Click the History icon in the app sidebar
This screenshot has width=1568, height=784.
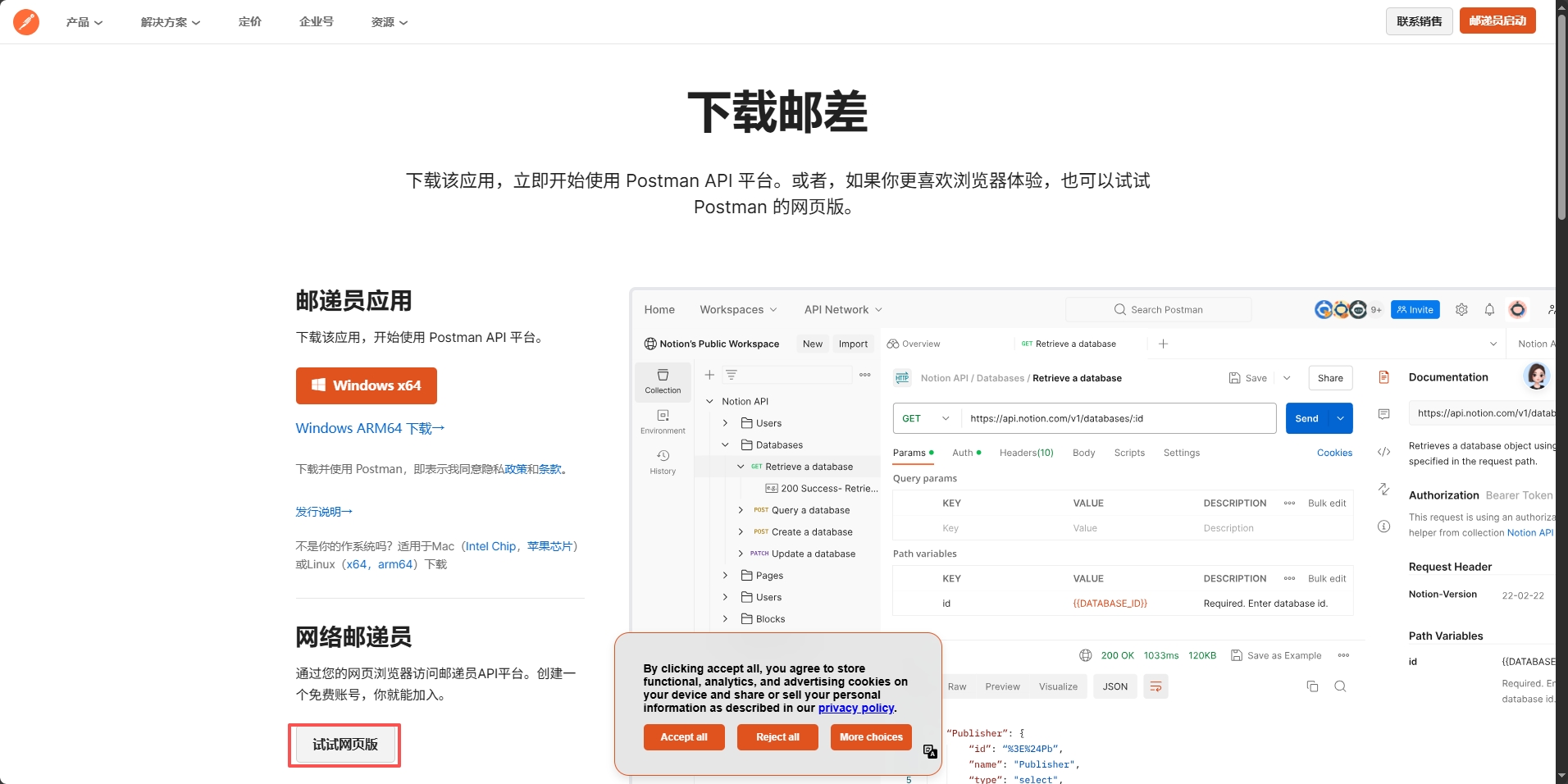coord(663,462)
